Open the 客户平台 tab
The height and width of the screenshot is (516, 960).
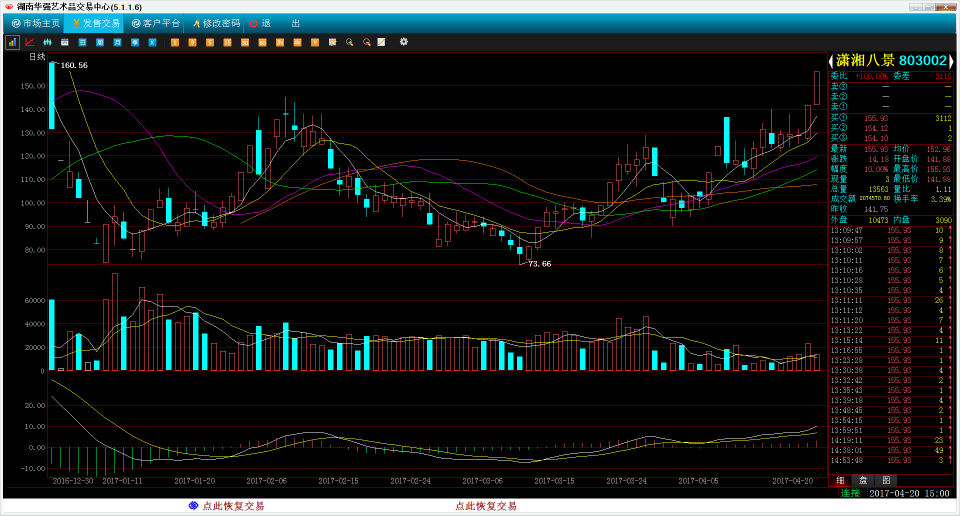[156, 23]
